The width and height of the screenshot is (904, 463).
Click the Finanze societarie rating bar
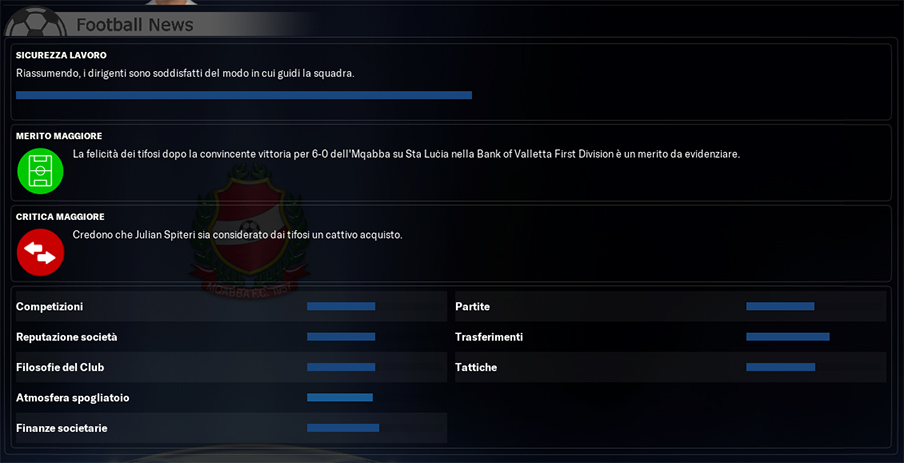click(343, 428)
